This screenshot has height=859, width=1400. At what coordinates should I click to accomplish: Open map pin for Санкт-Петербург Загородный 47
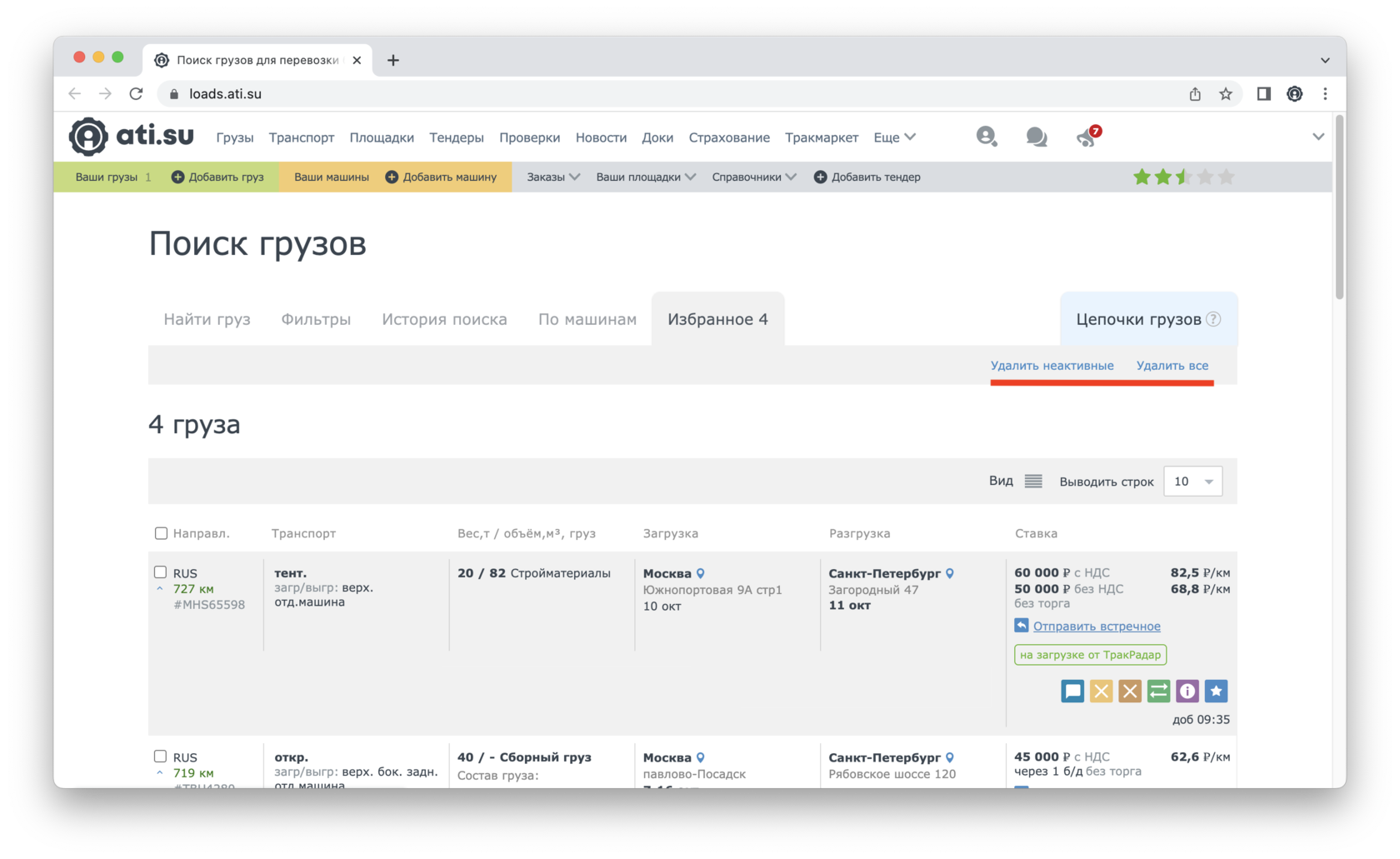950,573
